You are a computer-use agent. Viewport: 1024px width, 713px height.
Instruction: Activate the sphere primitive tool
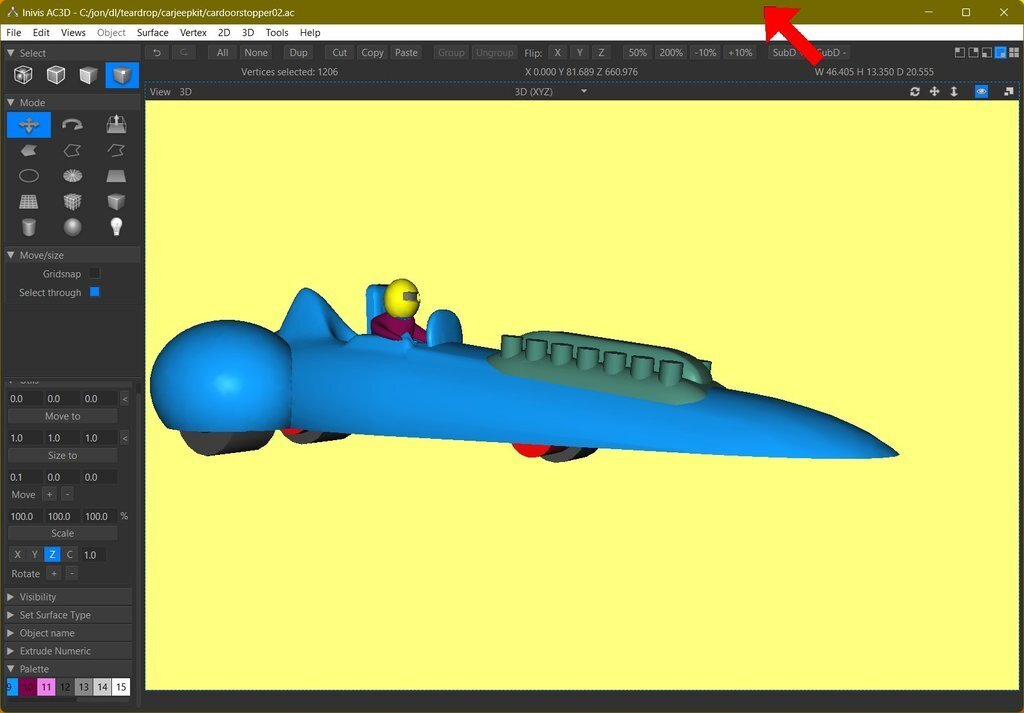point(71,227)
